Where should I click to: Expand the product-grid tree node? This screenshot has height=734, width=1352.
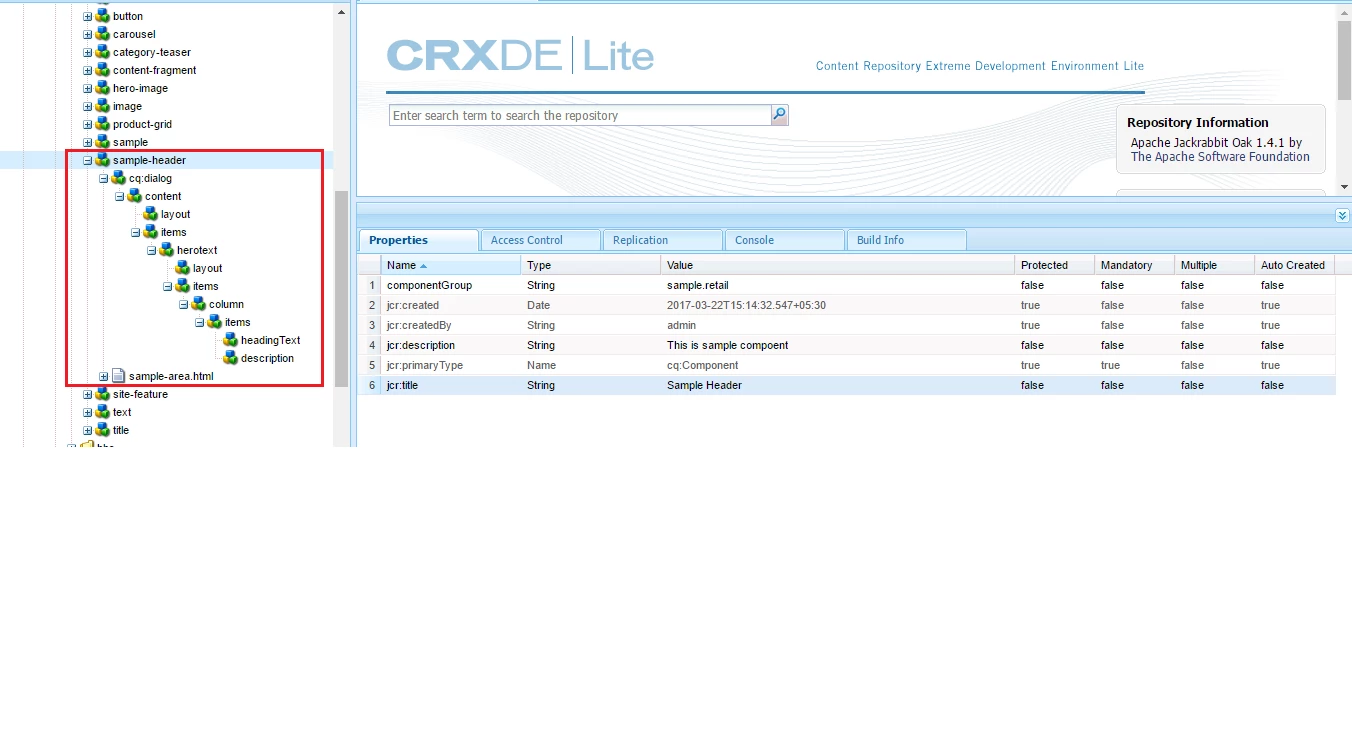pyautogui.click(x=87, y=124)
